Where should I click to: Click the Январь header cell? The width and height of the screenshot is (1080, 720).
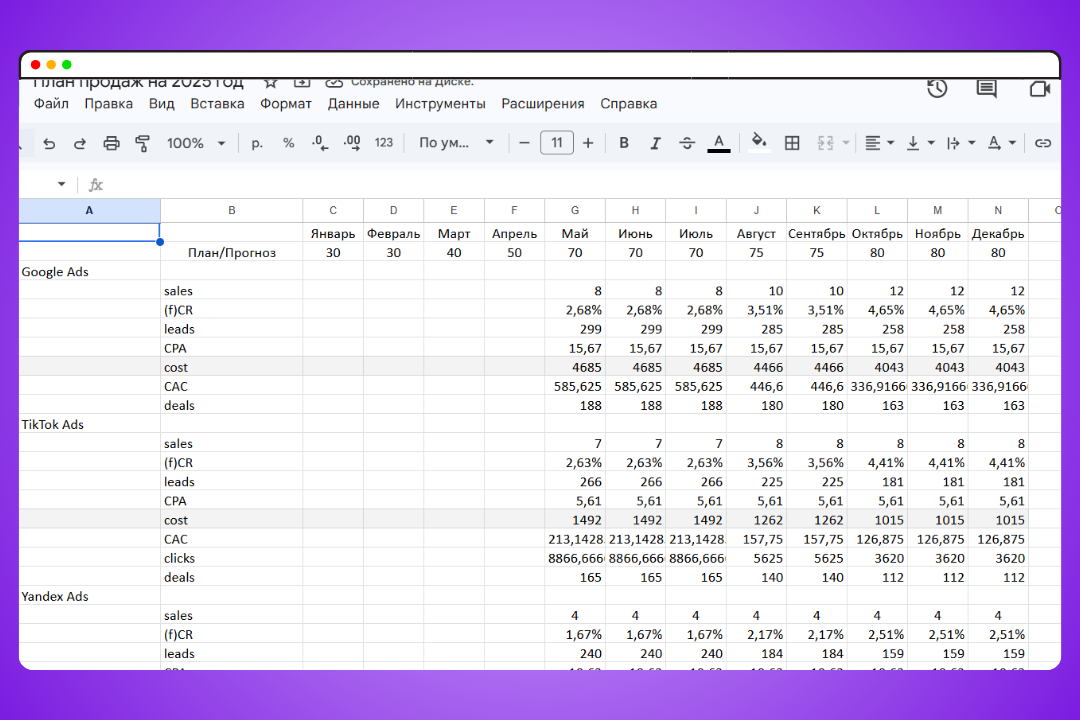coord(333,233)
